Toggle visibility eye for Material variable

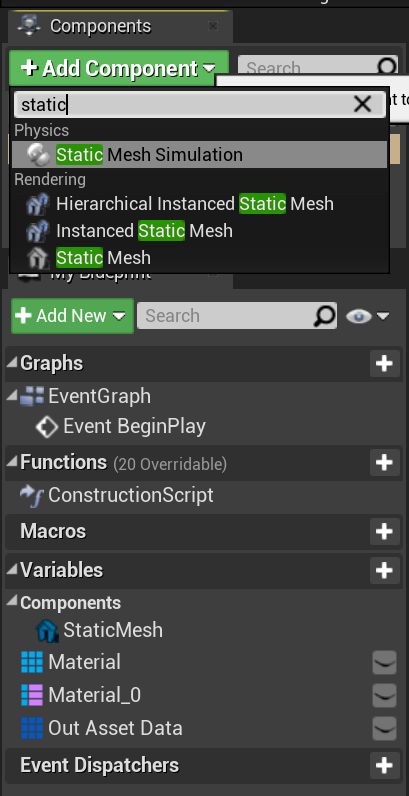(384, 662)
